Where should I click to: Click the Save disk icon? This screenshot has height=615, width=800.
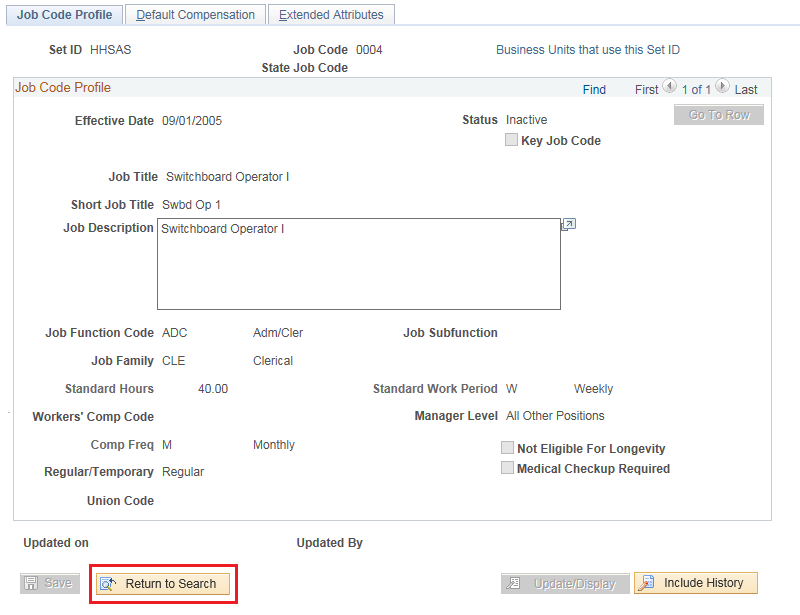(31, 583)
